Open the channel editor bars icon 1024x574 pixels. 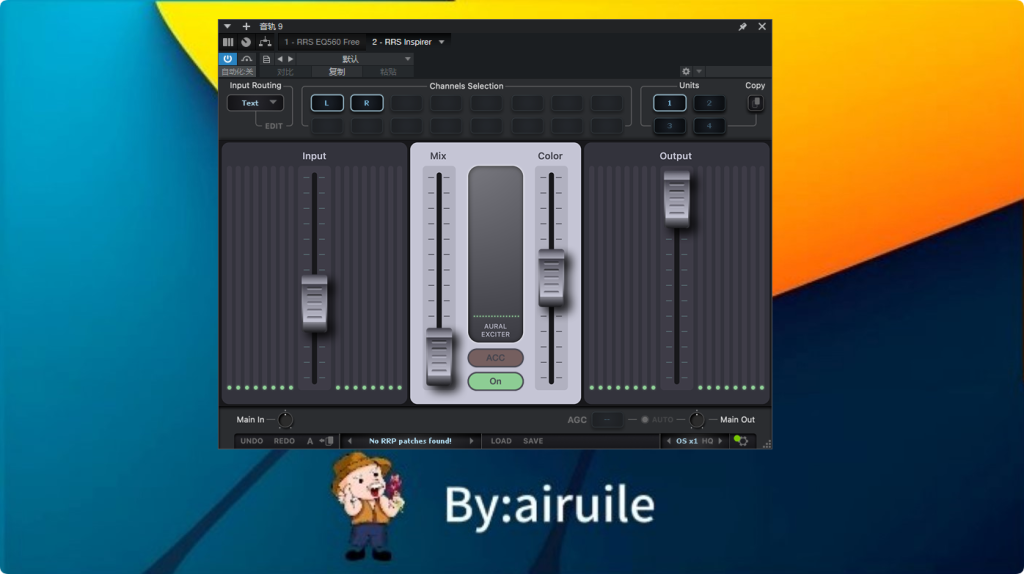point(228,42)
